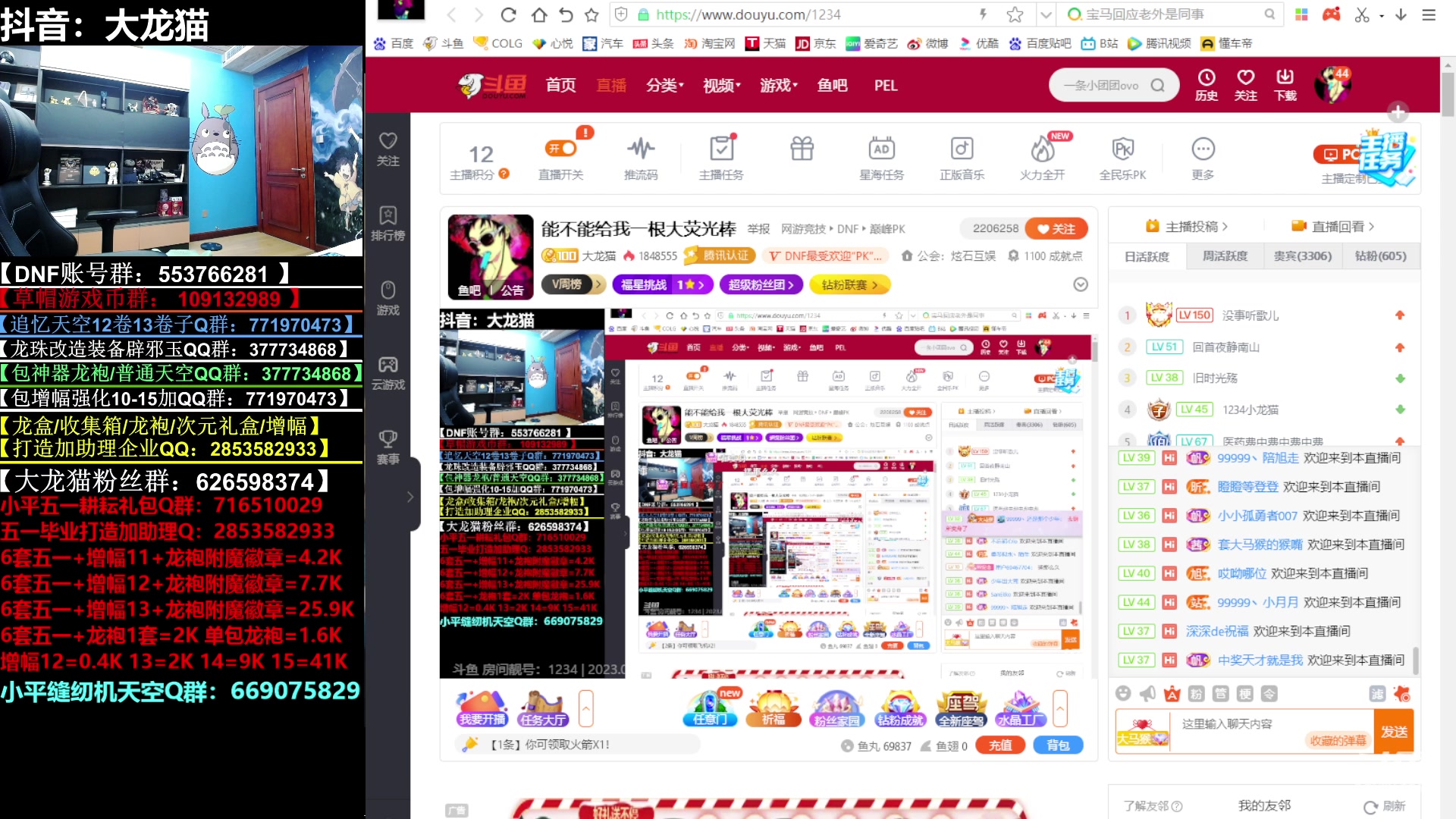Expand the address bar history dropdown
Screen dimensions: 1456x819
[1046, 14]
